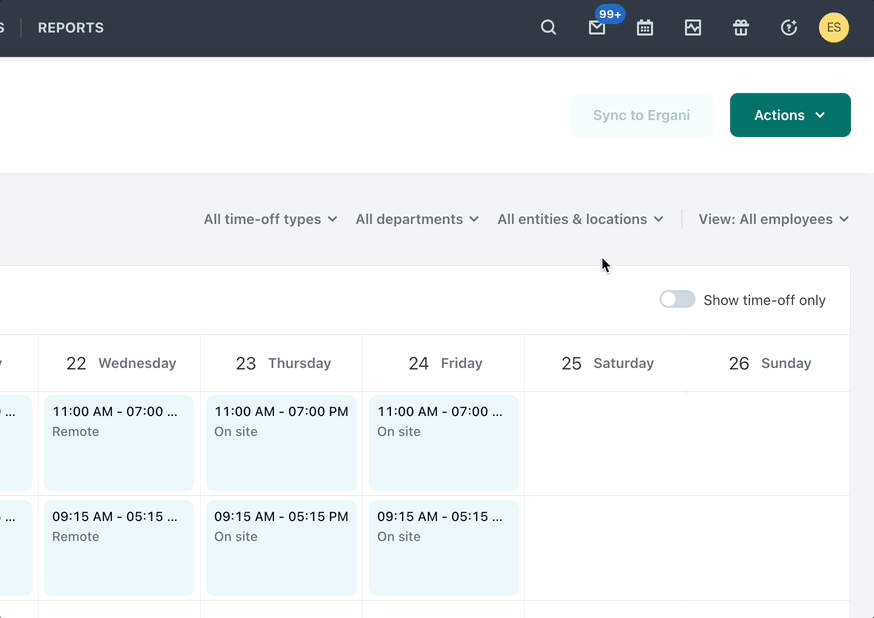Open the gift box icon

741,28
